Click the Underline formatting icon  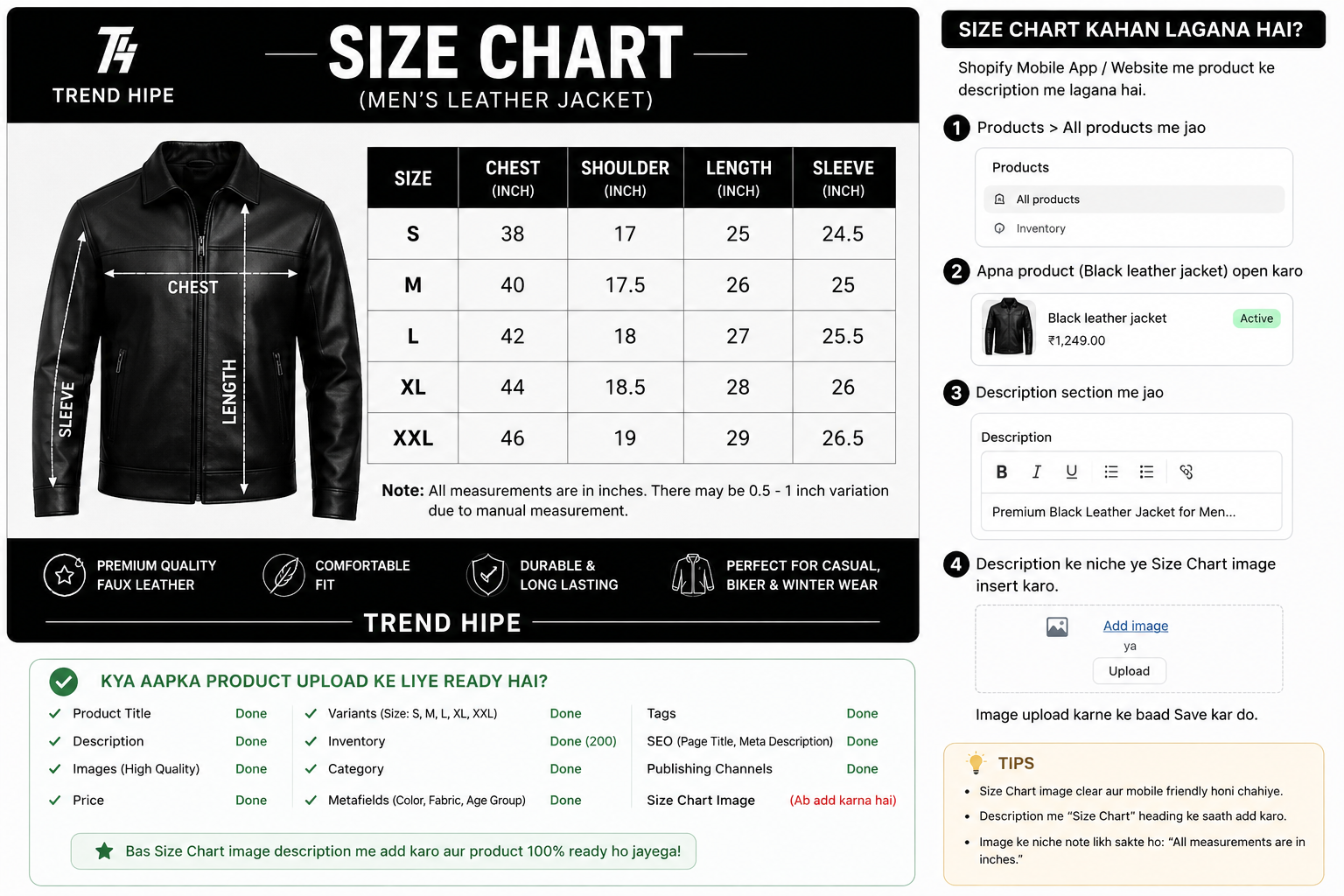[x=1072, y=472]
